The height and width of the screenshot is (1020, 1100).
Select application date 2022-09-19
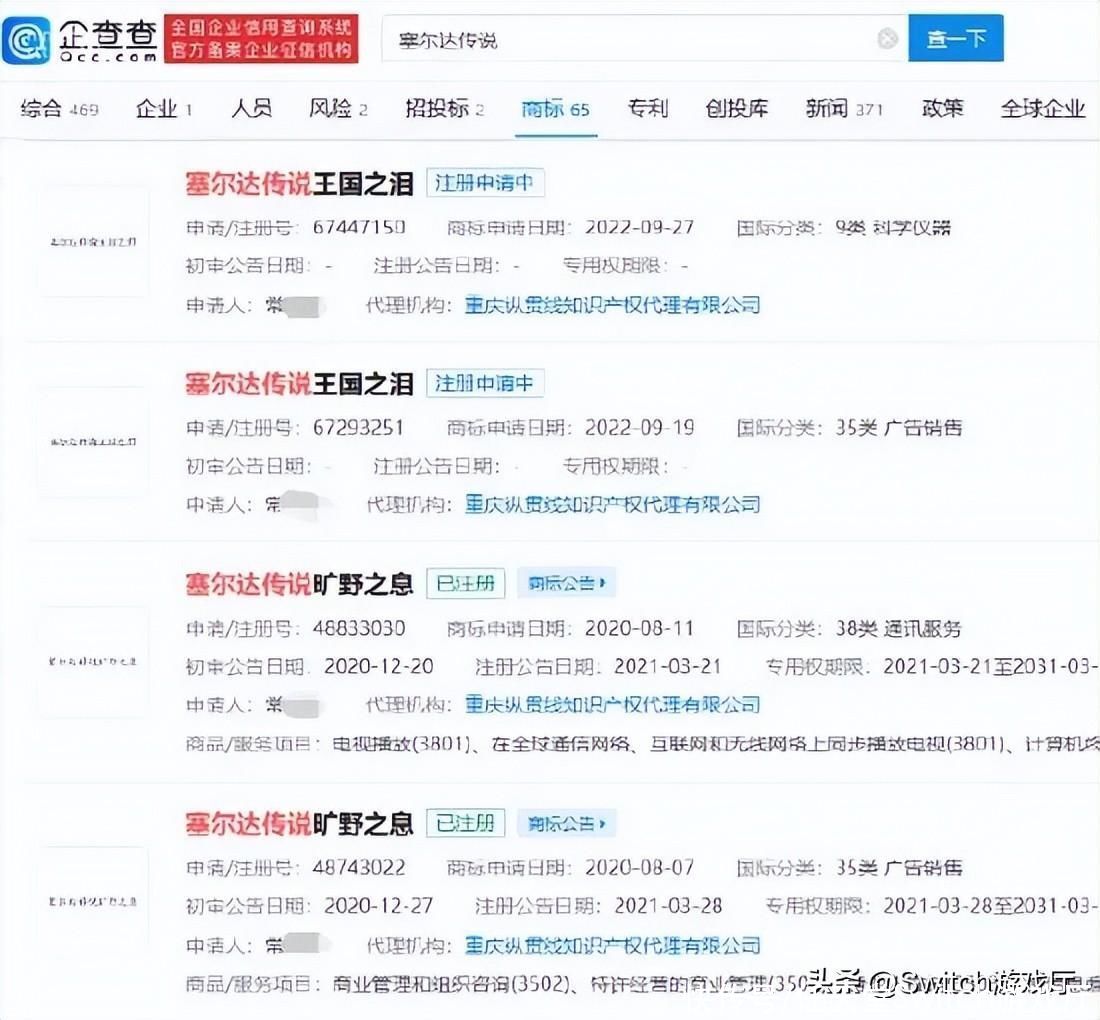(x=639, y=427)
